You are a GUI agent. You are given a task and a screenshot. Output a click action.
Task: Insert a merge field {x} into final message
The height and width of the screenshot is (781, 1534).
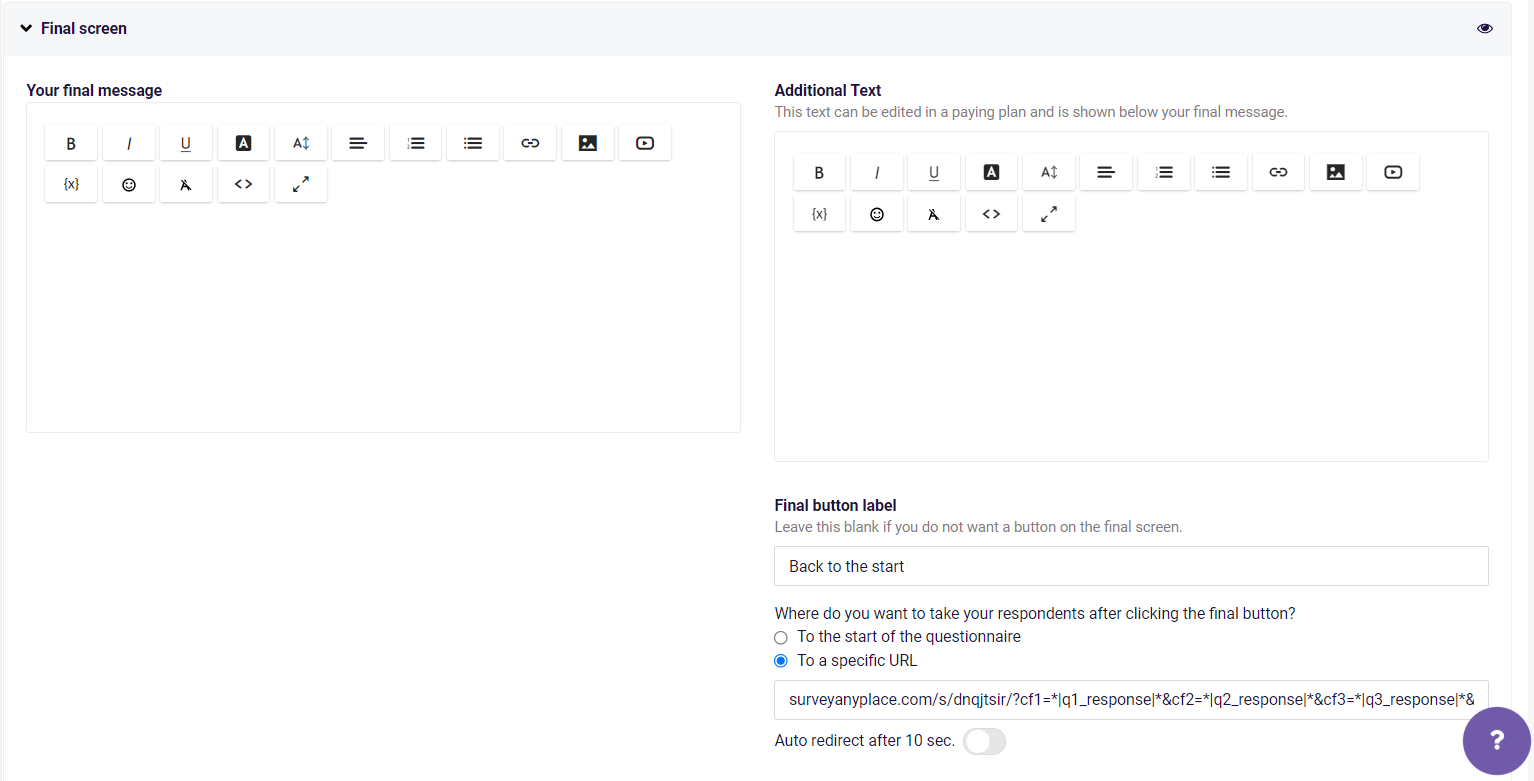[x=70, y=183]
